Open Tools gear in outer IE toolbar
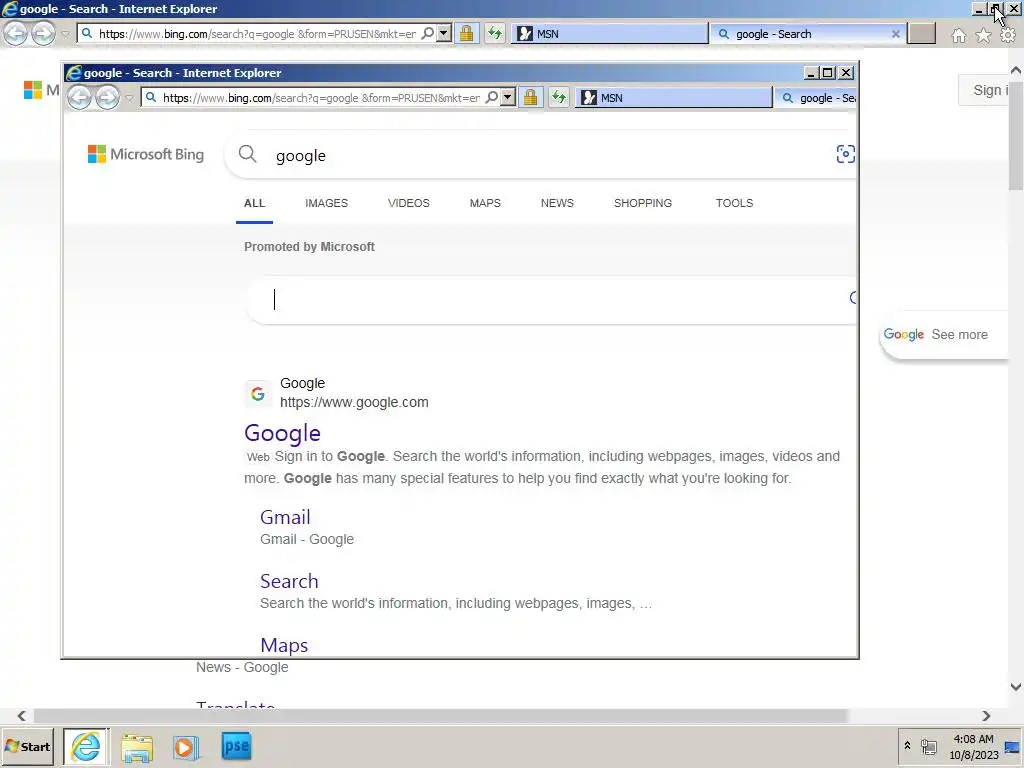The width and height of the screenshot is (1024, 768). [1008, 35]
